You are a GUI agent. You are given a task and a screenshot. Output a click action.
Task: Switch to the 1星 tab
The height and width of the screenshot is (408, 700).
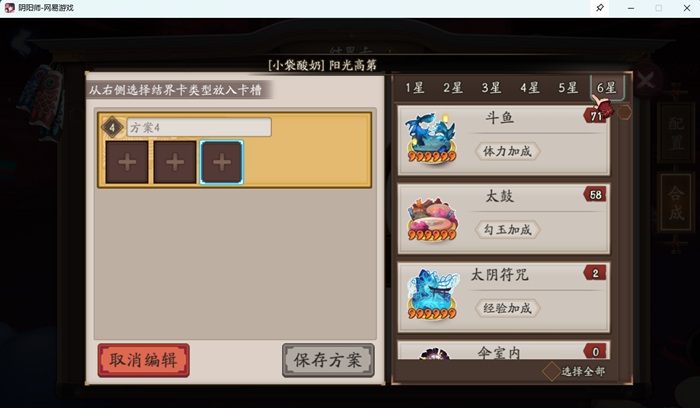coord(415,88)
